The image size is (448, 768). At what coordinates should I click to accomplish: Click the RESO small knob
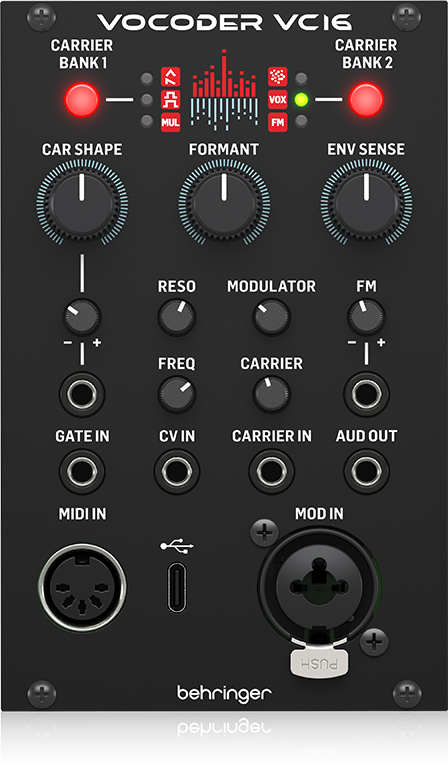coord(177,316)
